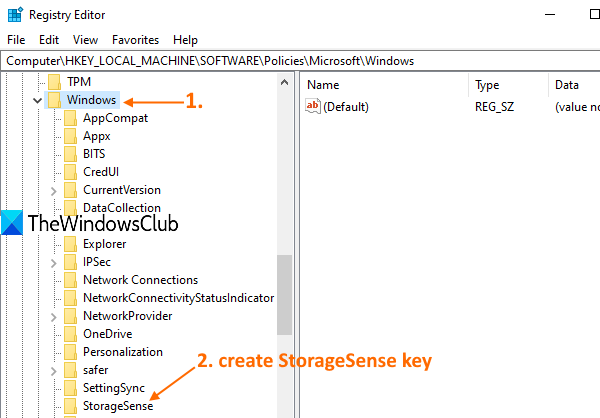The height and width of the screenshot is (418, 600).
Task: Click the registry path address bar
Action: (x=300, y=61)
